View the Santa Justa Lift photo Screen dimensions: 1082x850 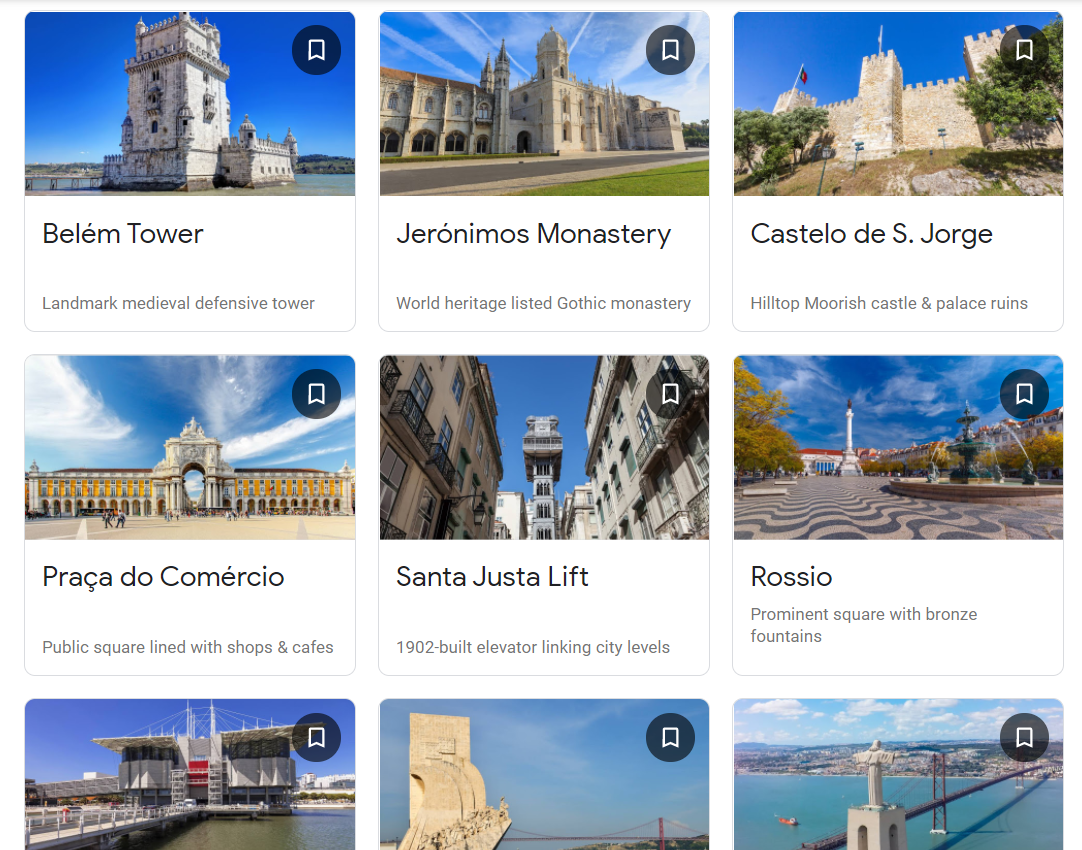pyautogui.click(x=544, y=447)
